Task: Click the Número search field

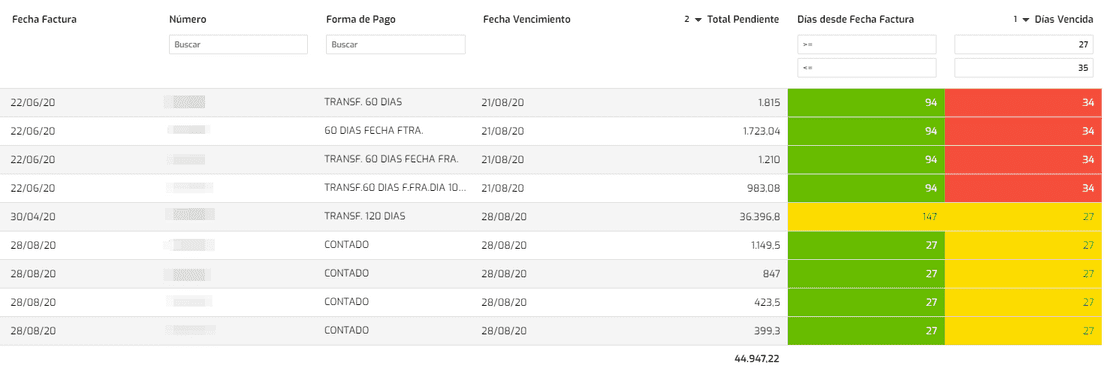Action: click(239, 45)
